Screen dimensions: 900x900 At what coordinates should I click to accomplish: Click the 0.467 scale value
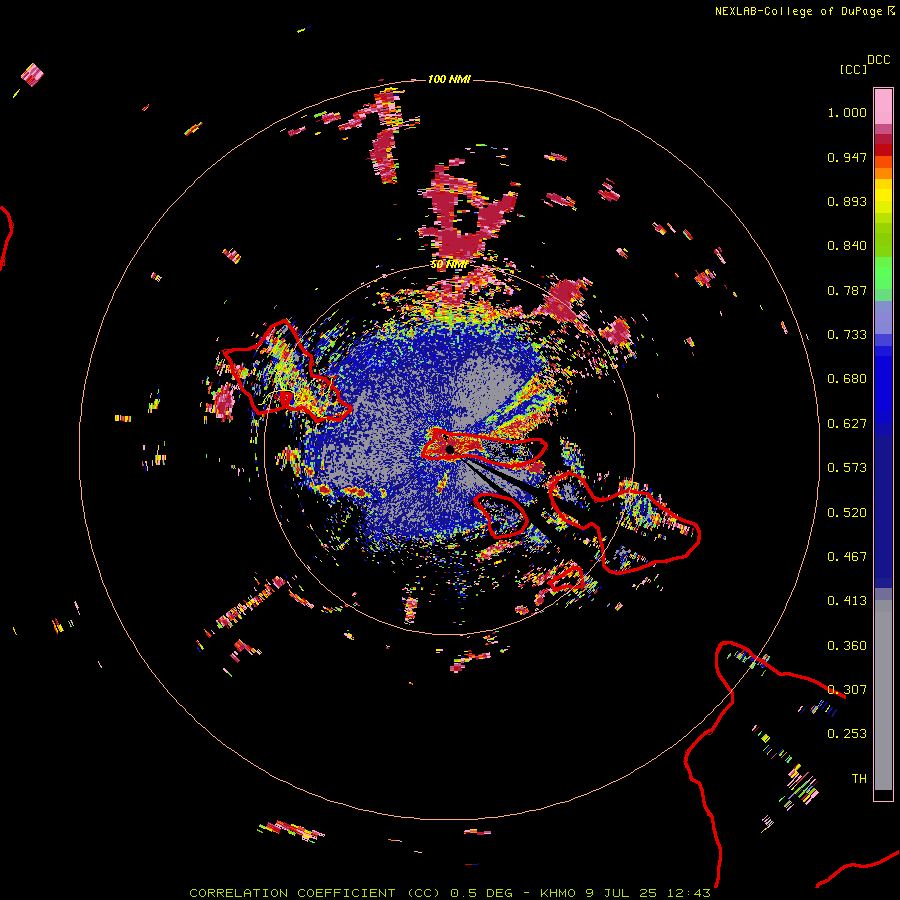(847, 557)
